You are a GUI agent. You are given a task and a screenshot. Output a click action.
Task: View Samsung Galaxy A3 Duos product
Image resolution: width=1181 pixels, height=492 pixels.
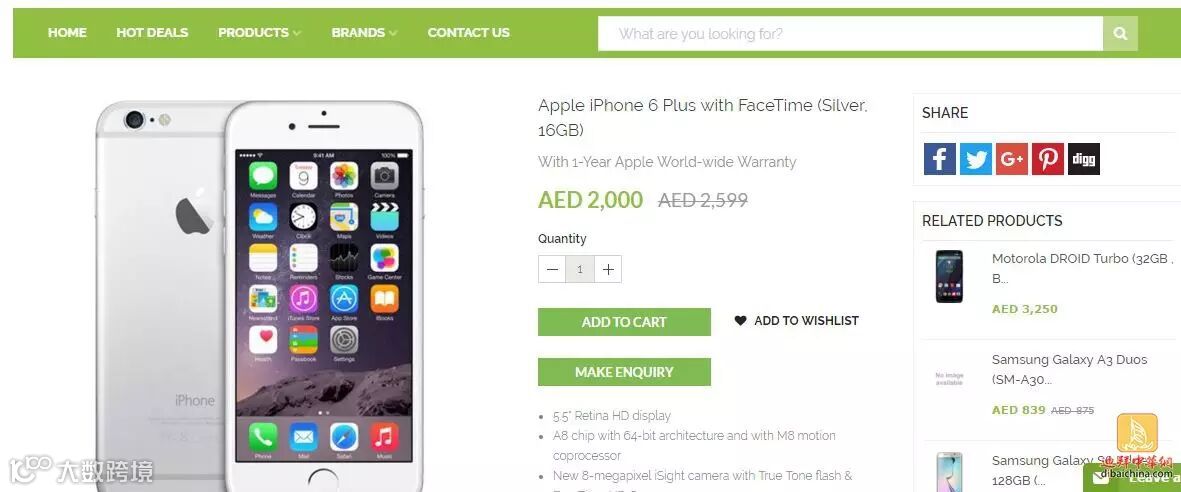tap(1069, 369)
